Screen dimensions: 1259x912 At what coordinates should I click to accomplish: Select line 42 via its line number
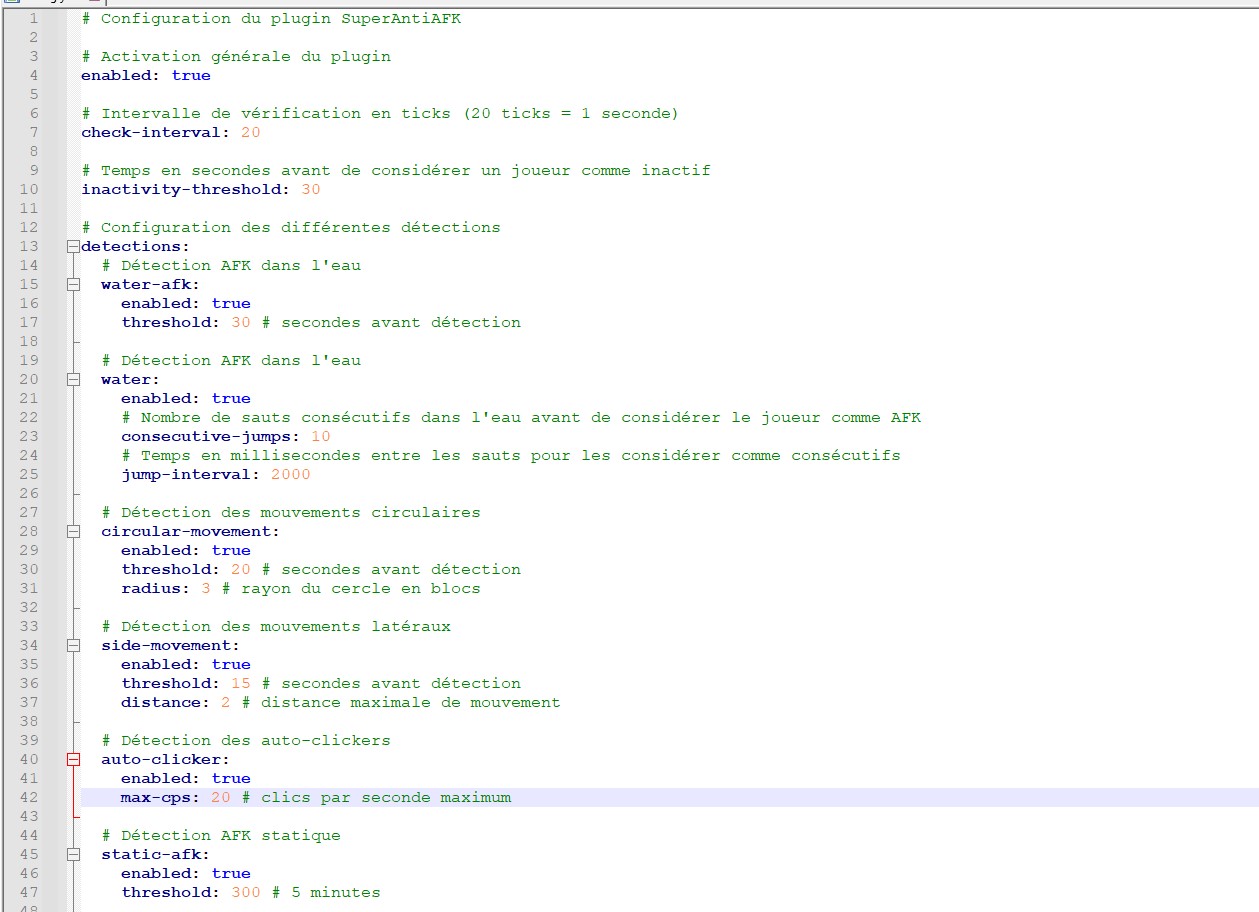(x=29, y=797)
